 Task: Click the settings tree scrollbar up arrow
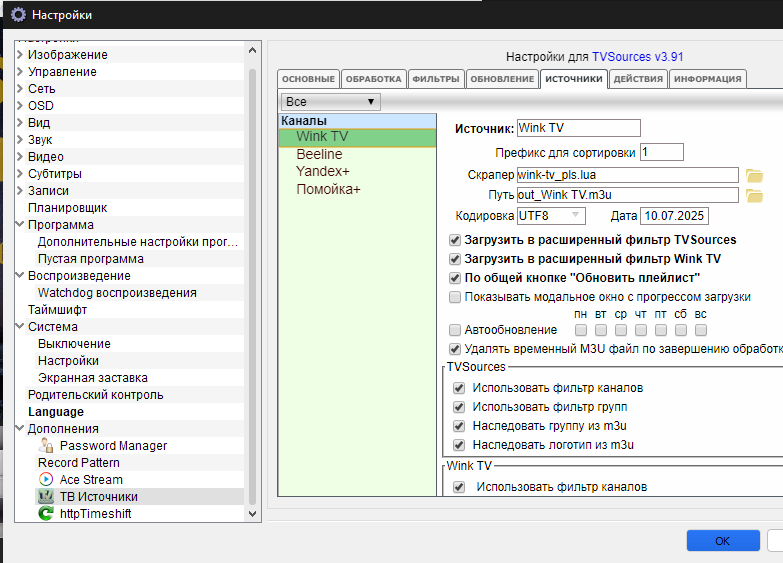pyautogui.click(x=252, y=50)
